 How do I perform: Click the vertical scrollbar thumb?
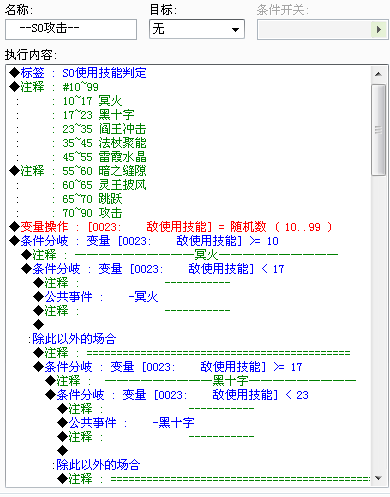pos(378,130)
